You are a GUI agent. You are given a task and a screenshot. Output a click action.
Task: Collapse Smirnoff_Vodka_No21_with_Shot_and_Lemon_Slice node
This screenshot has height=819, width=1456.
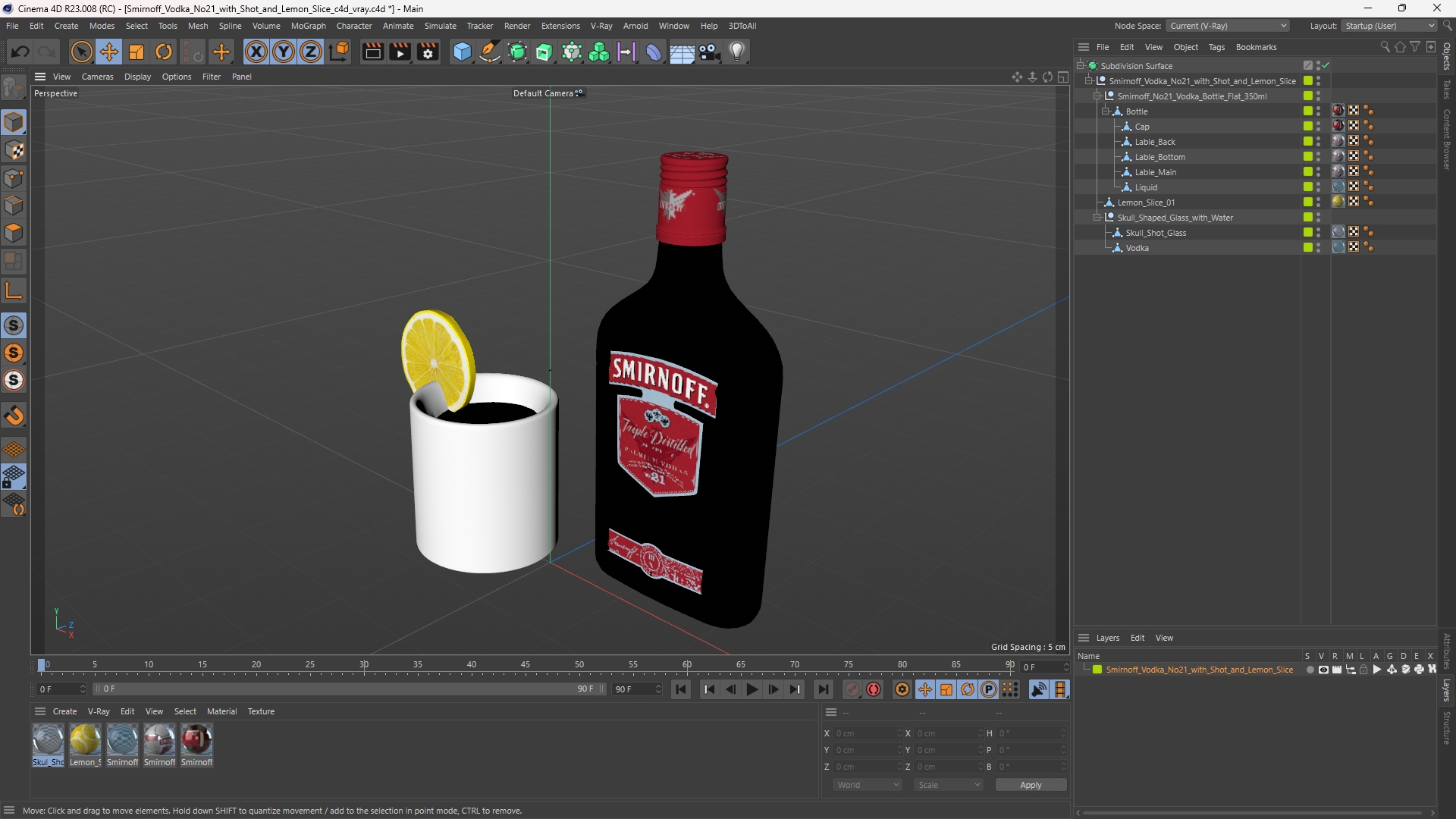[1090, 81]
